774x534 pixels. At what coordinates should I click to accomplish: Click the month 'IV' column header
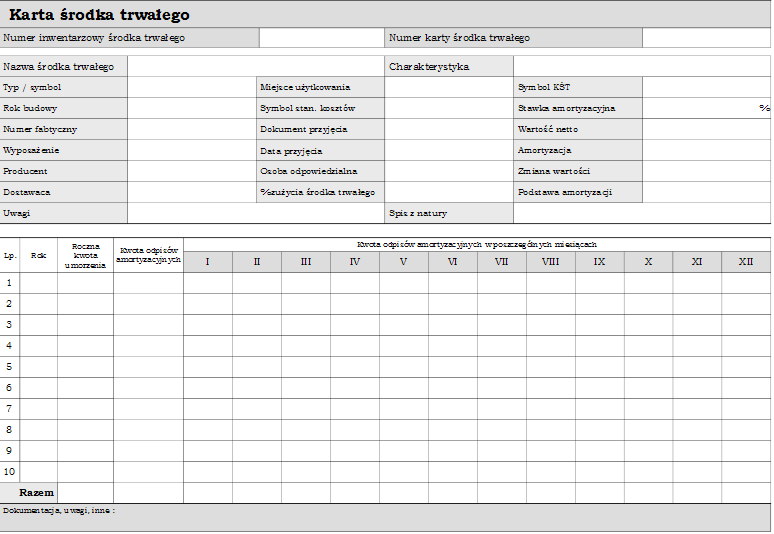[x=355, y=262]
